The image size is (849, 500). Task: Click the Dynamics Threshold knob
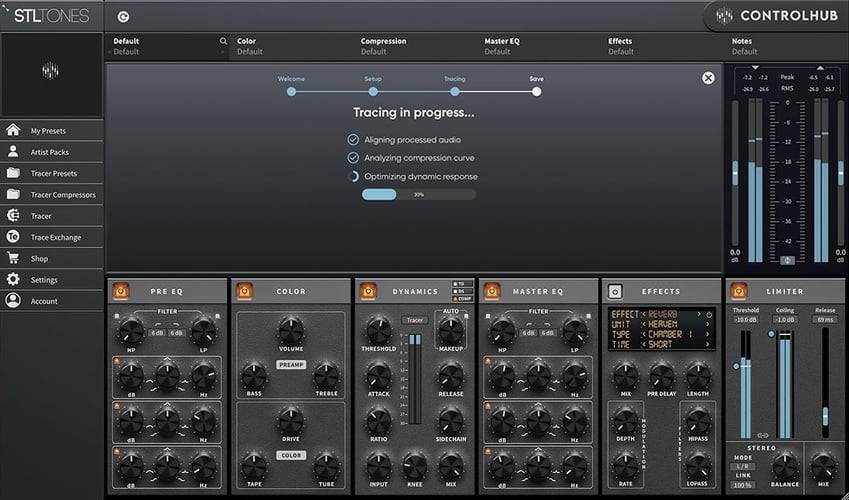coord(378,330)
